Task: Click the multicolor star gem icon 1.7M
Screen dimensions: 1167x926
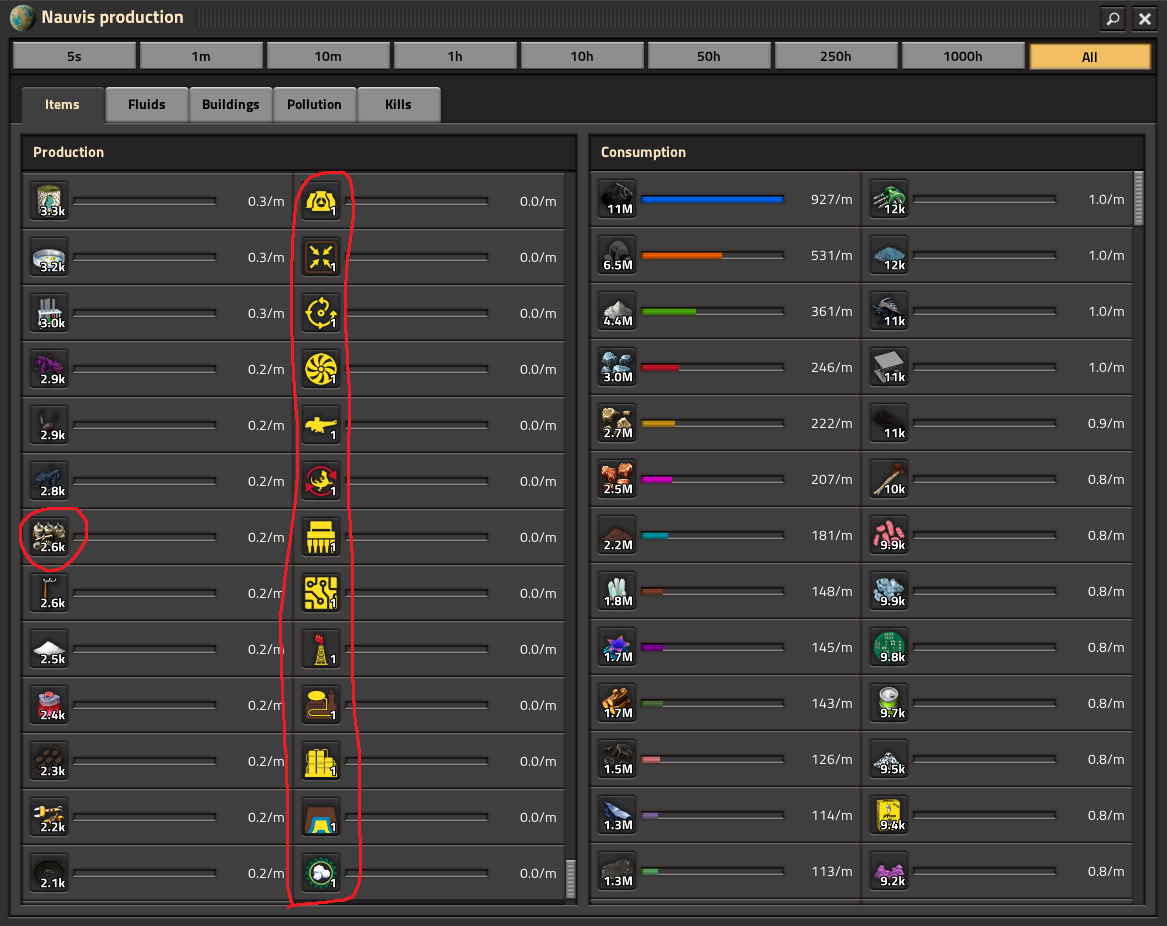Action: (x=618, y=647)
